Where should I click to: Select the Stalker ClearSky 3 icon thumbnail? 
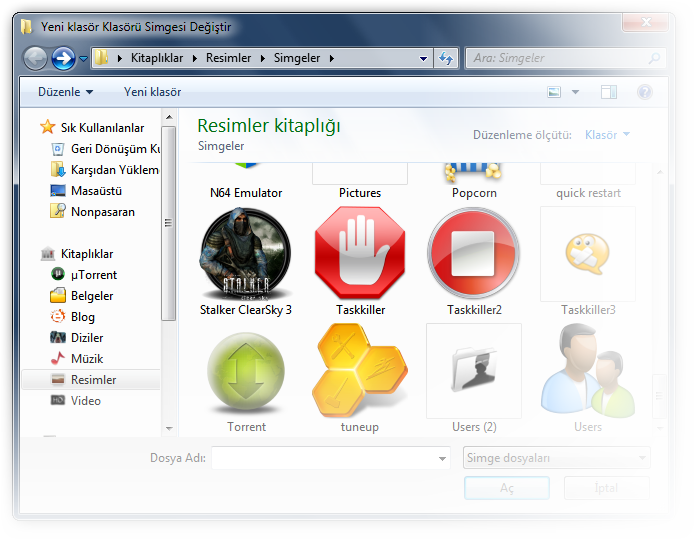point(245,253)
